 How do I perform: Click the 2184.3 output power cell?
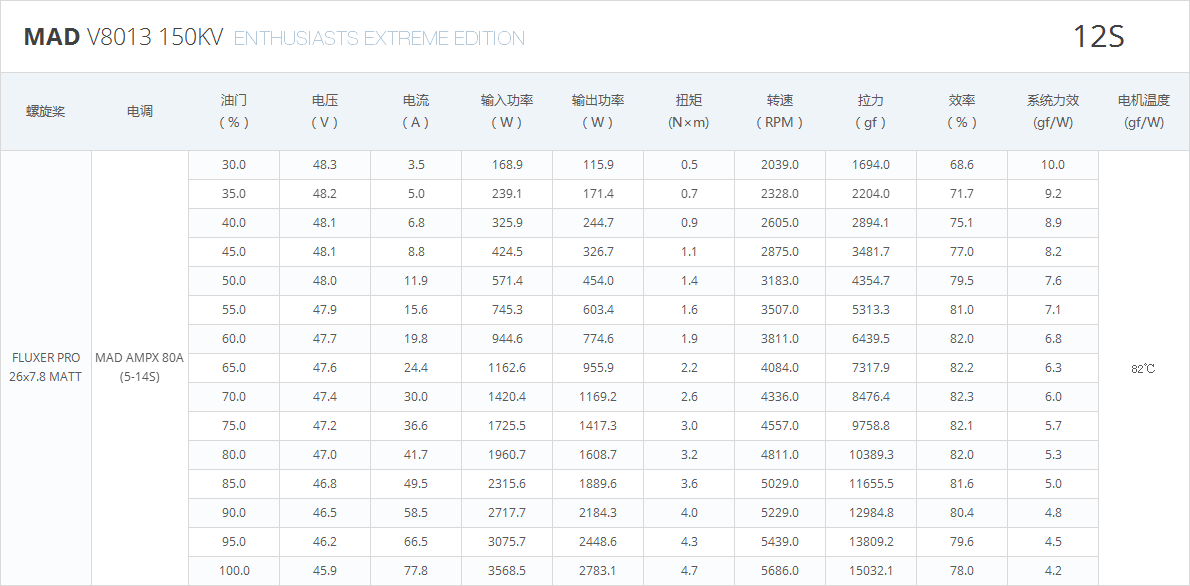pyautogui.click(x=598, y=513)
